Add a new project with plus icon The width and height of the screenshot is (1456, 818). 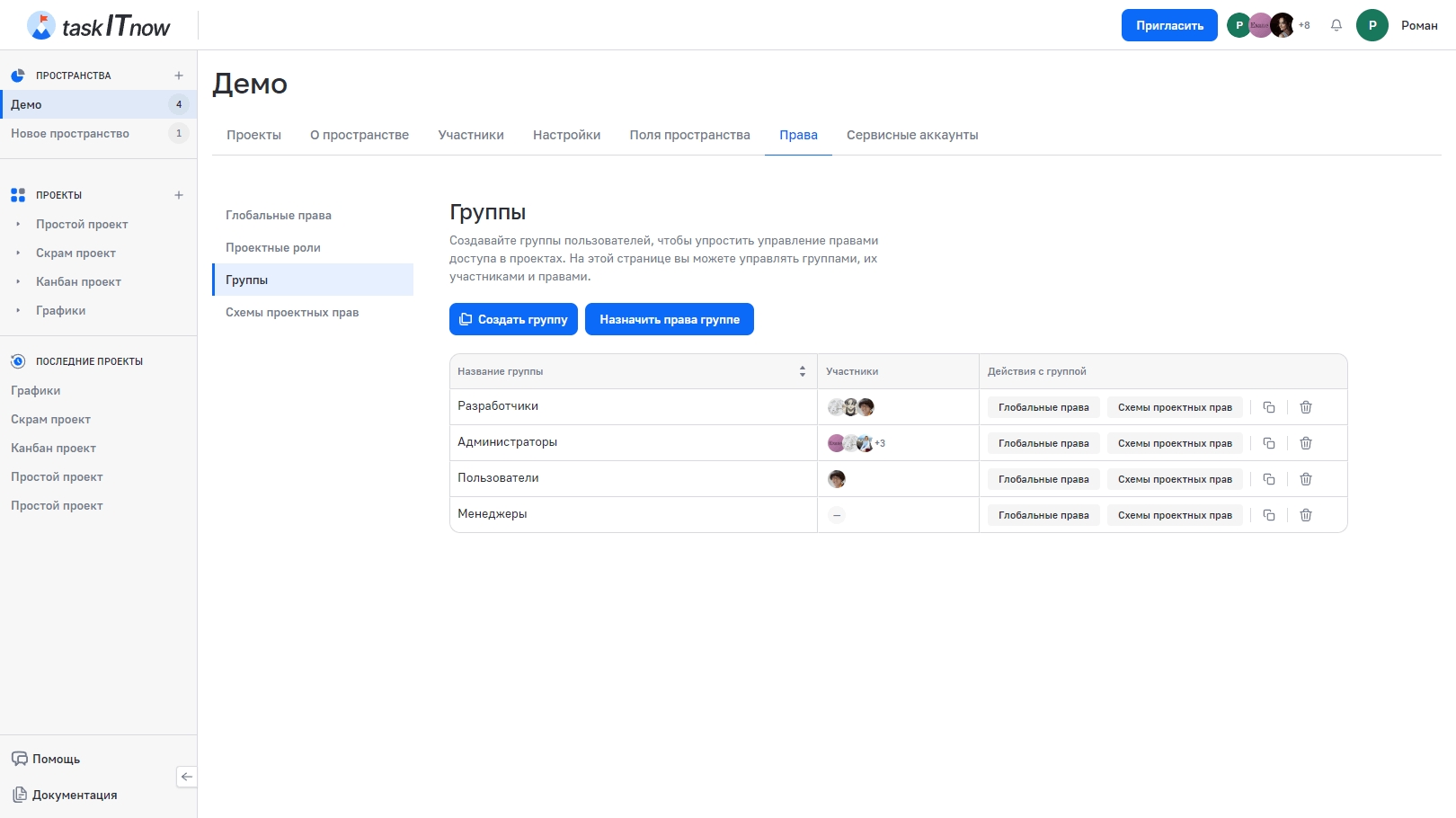click(179, 195)
